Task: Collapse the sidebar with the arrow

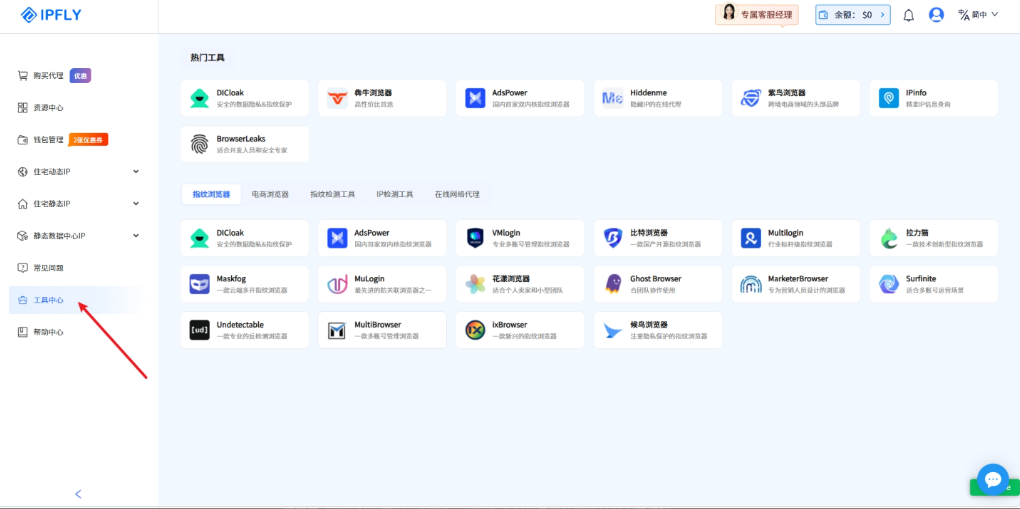Action: (79, 494)
